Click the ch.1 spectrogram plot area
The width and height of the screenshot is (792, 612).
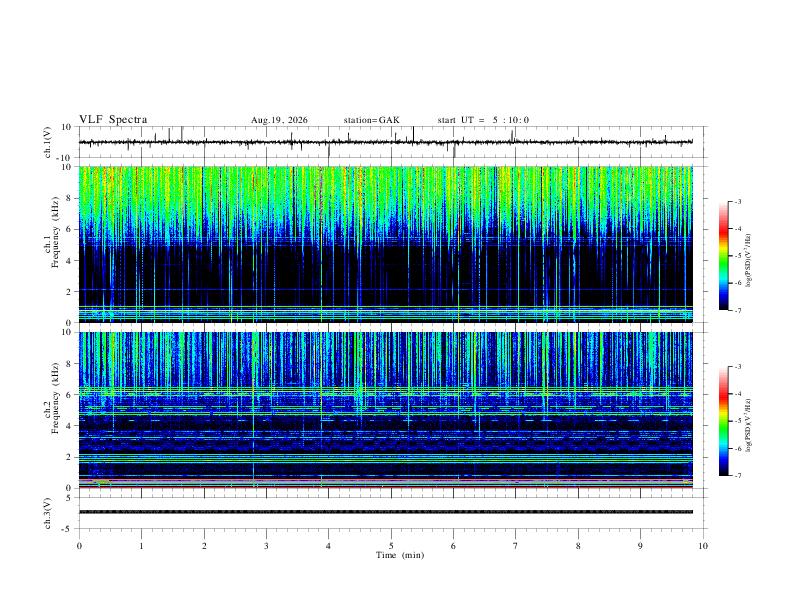(x=386, y=244)
